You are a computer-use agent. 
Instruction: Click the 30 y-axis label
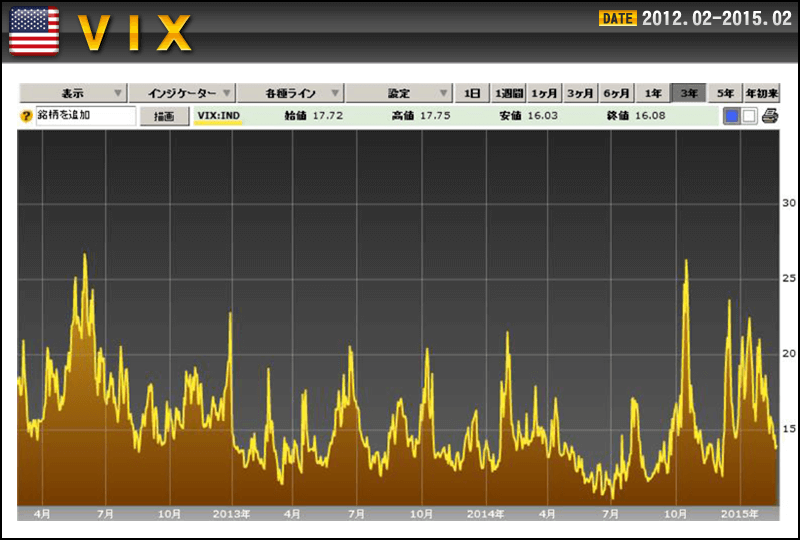[789, 203]
